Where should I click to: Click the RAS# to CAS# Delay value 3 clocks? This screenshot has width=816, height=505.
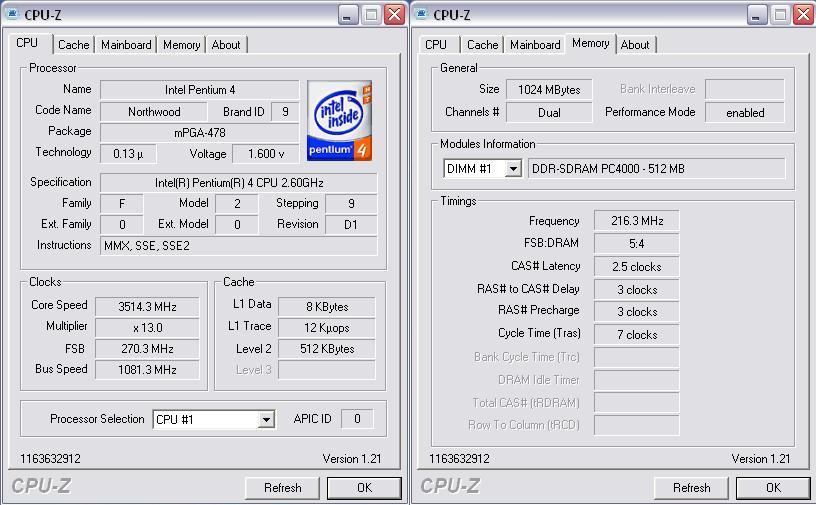(636, 289)
